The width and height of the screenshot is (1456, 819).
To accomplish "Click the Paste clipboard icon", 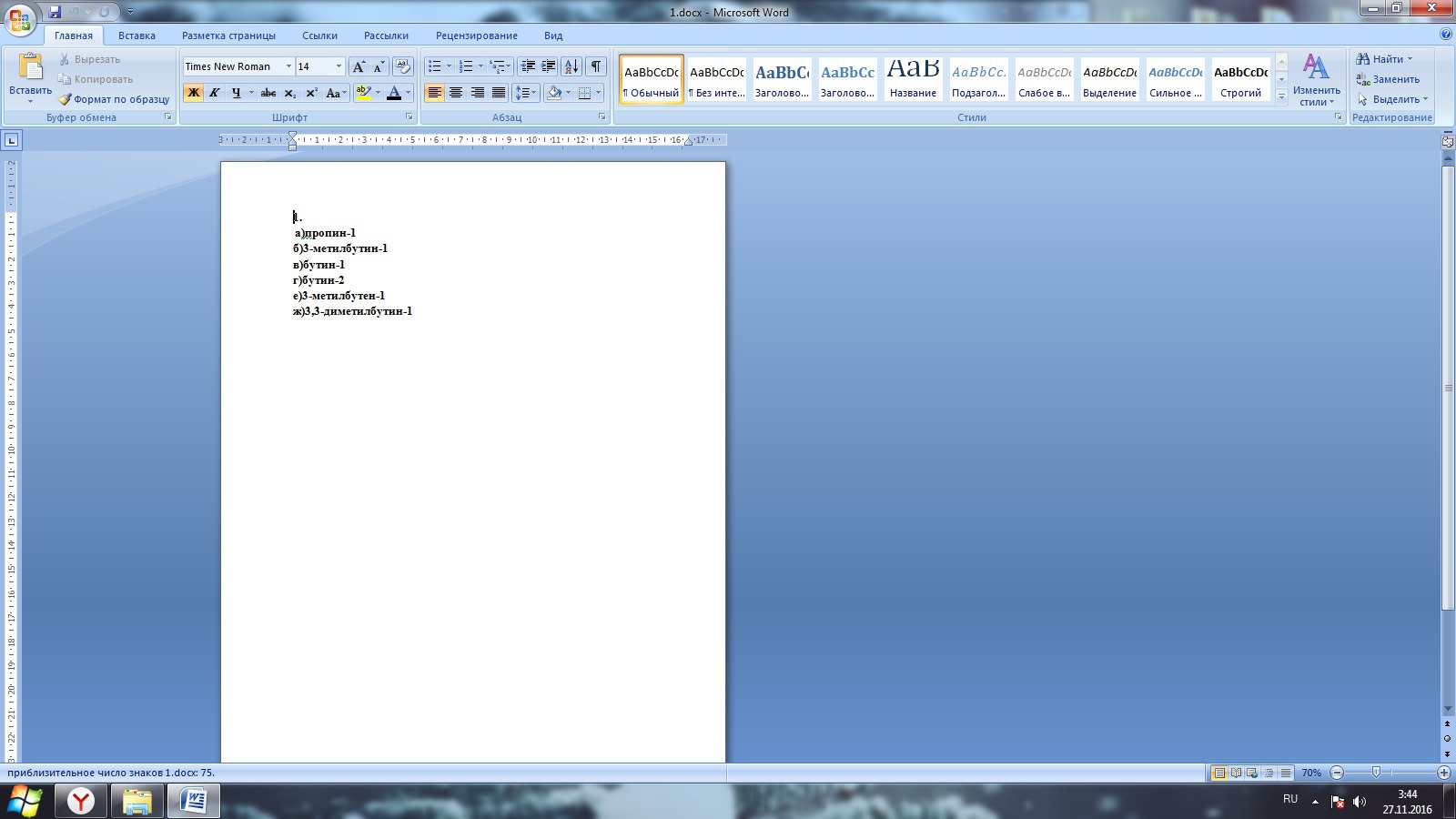I will point(30,68).
